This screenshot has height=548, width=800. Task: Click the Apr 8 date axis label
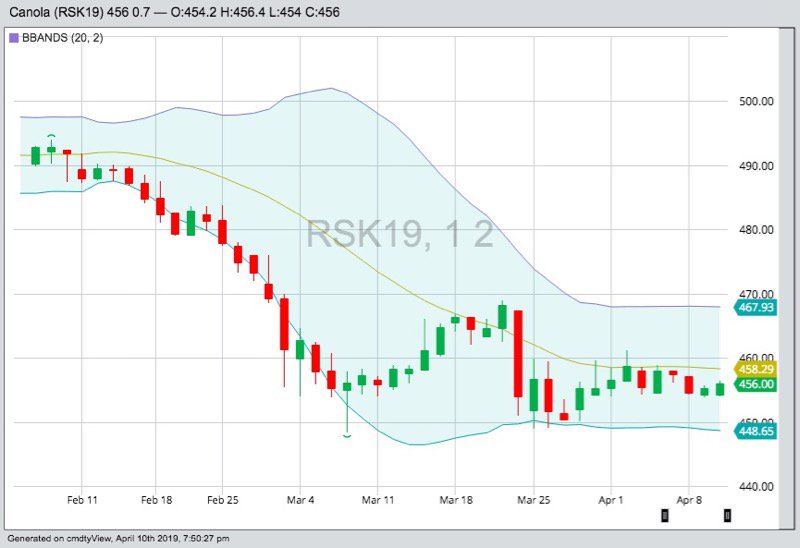(x=689, y=500)
